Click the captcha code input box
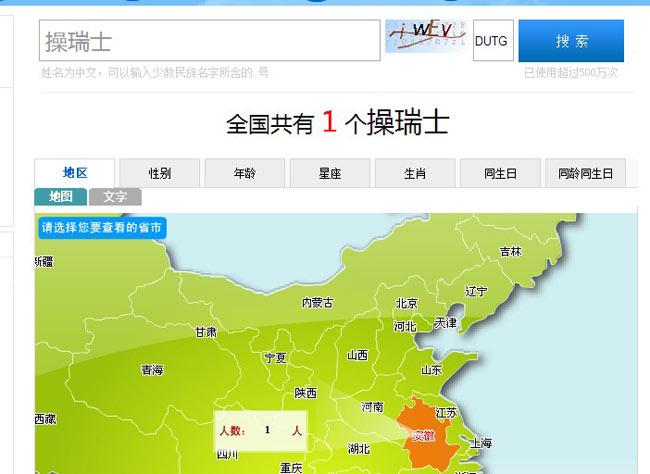The height and width of the screenshot is (474, 650). [x=491, y=41]
